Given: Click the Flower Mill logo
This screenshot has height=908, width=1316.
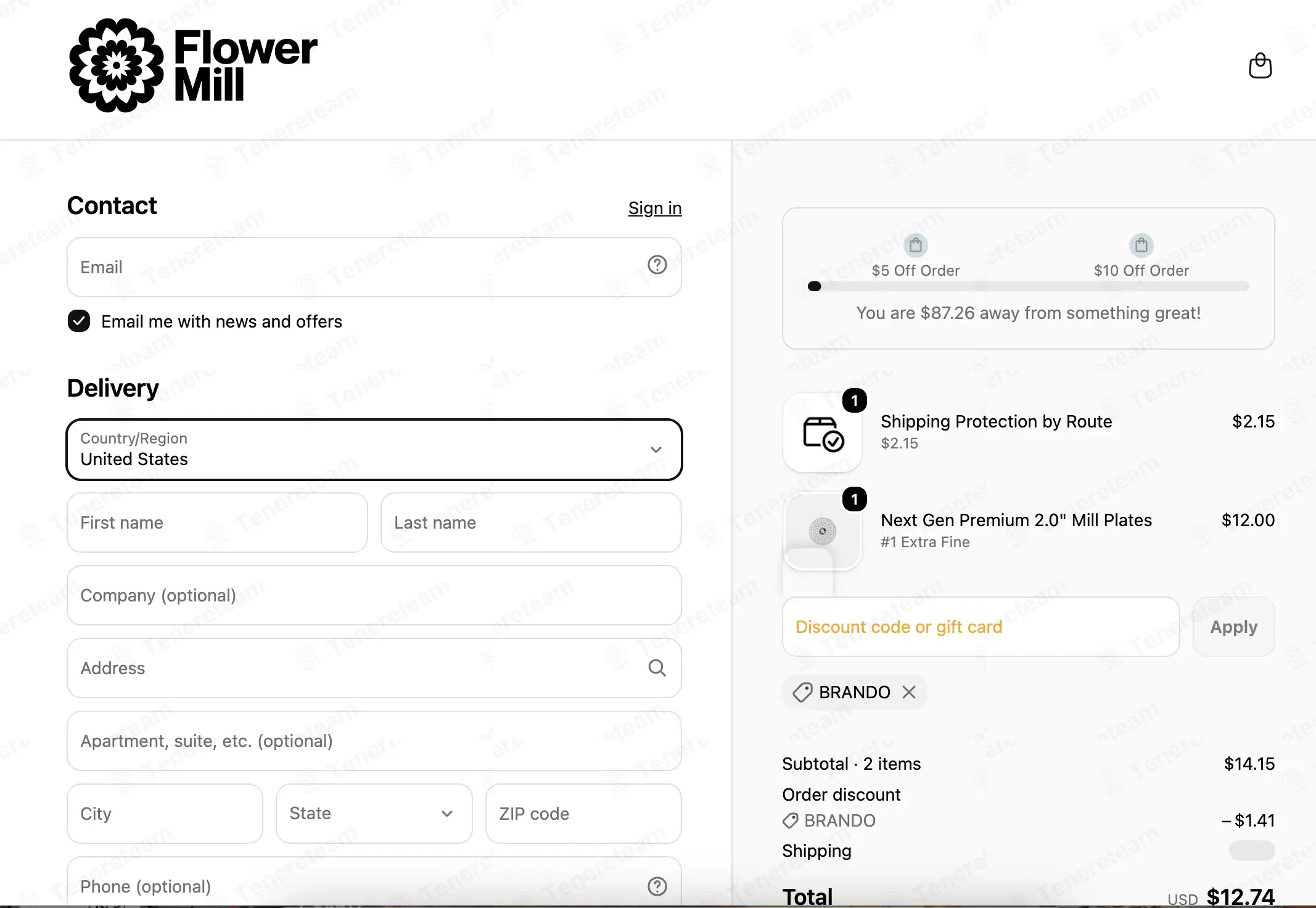Looking at the screenshot, I should (193, 65).
